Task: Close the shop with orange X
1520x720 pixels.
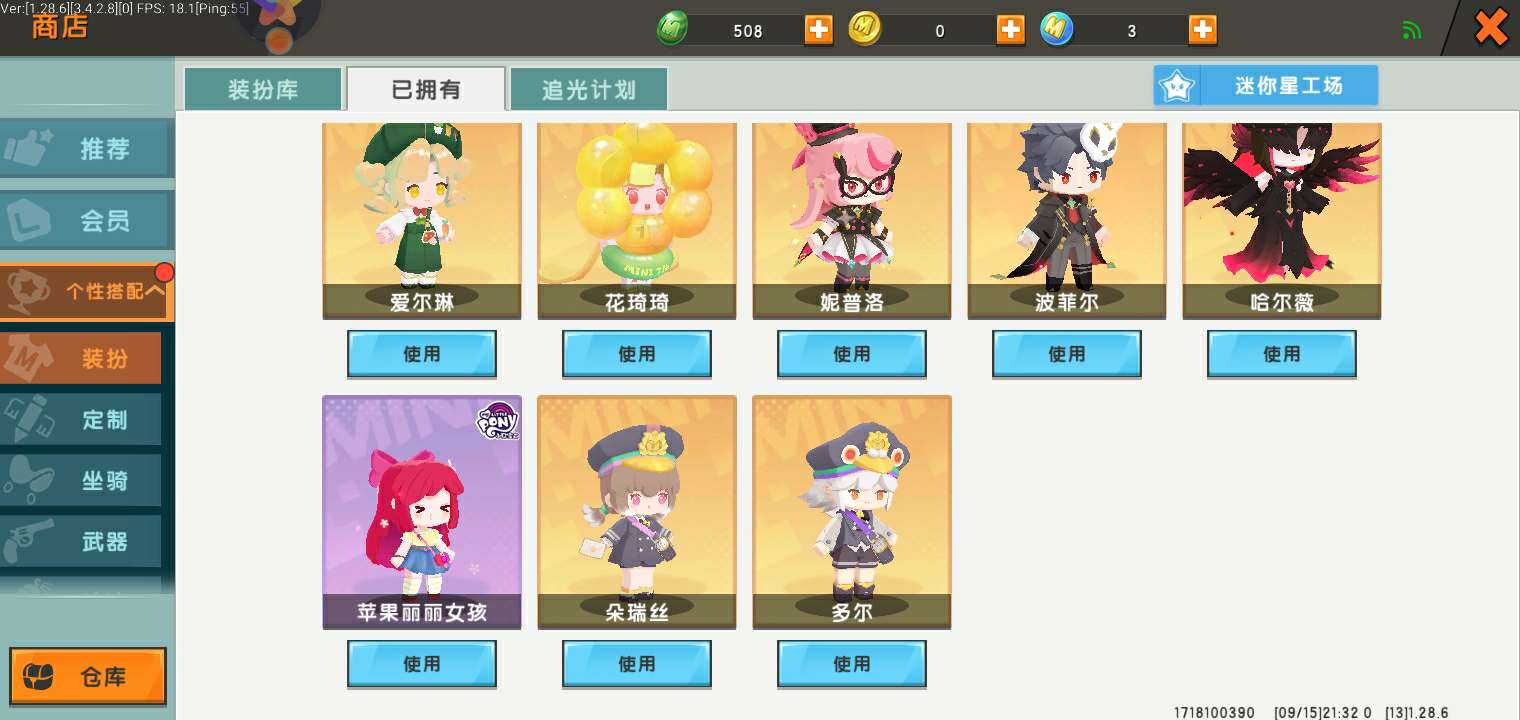Action: coord(1490,28)
